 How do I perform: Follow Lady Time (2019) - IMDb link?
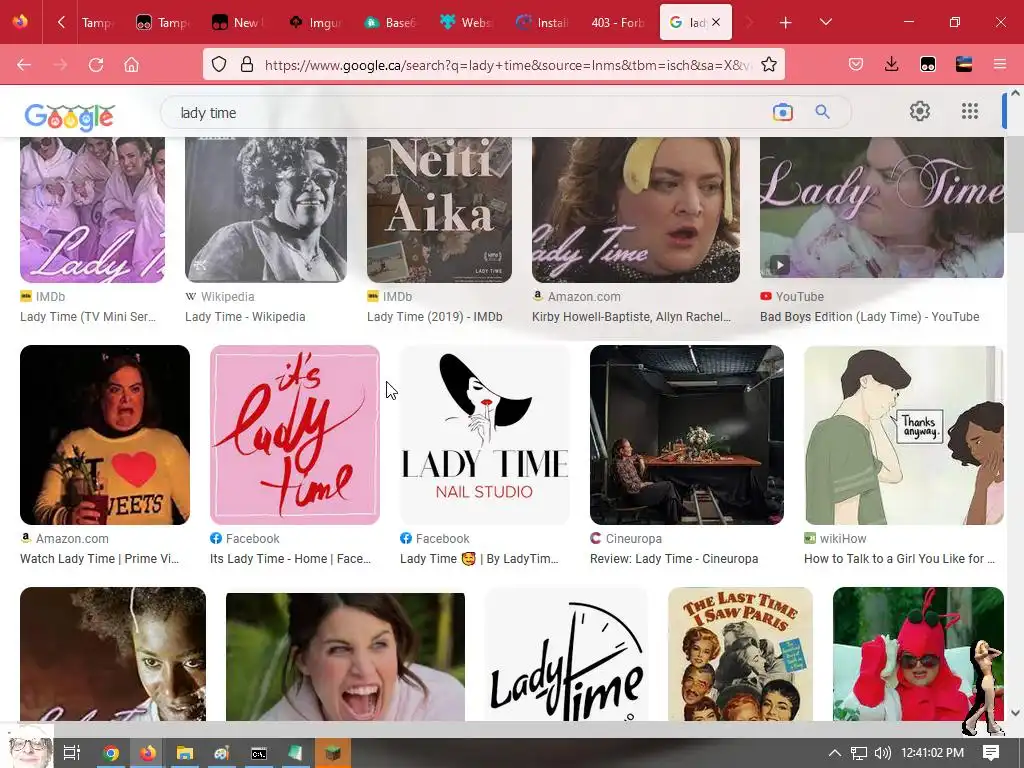pos(434,317)
